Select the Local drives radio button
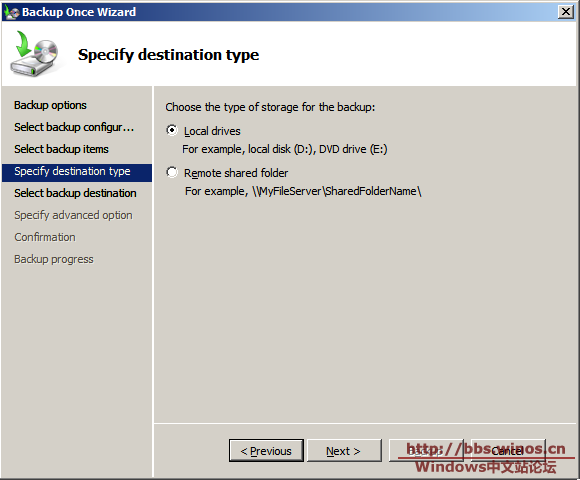 tap(172, 130)
